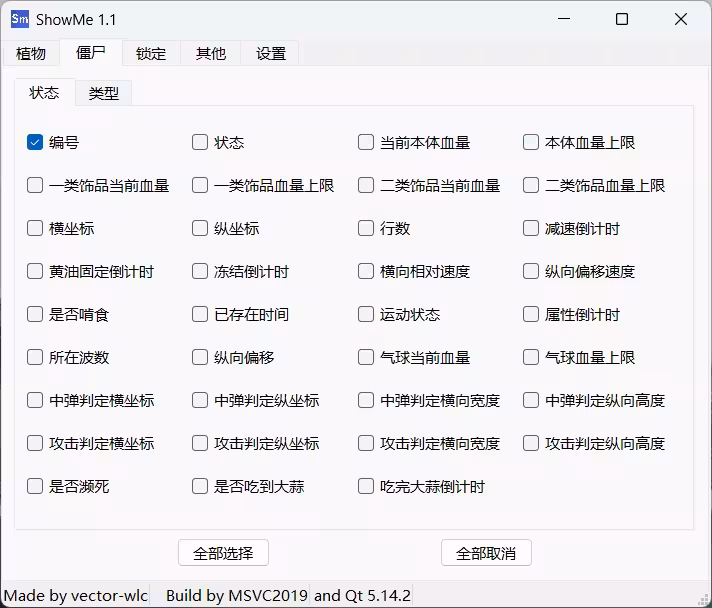Check 中弹判定纵向高度 option
Screen dimensions: 712x608
[531, 400]
